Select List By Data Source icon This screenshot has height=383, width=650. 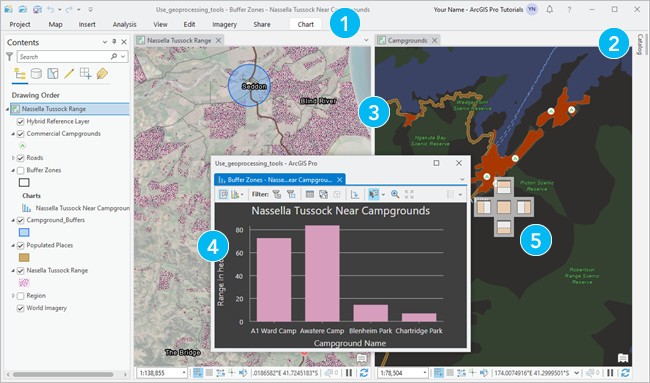pos(36,73)
